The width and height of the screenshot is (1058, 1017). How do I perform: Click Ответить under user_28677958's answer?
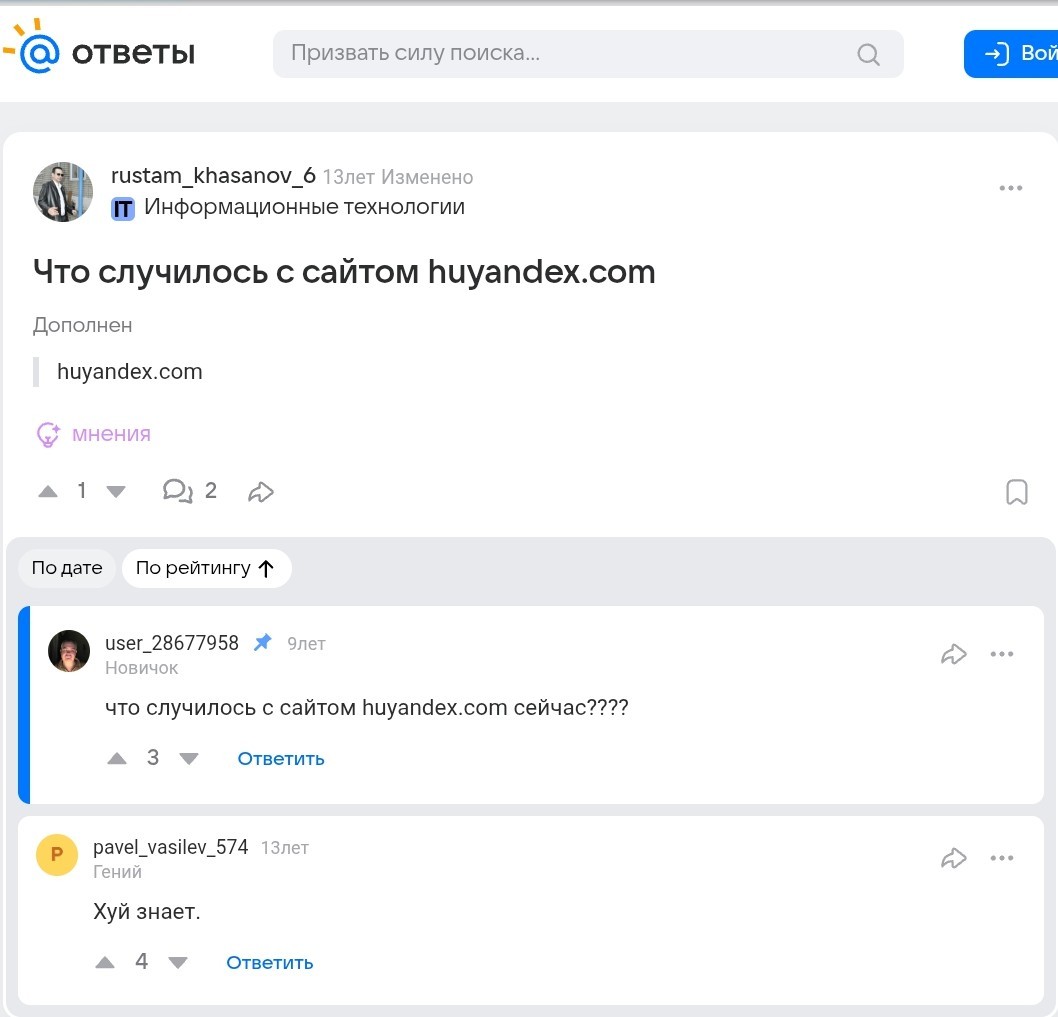[281, 759]
